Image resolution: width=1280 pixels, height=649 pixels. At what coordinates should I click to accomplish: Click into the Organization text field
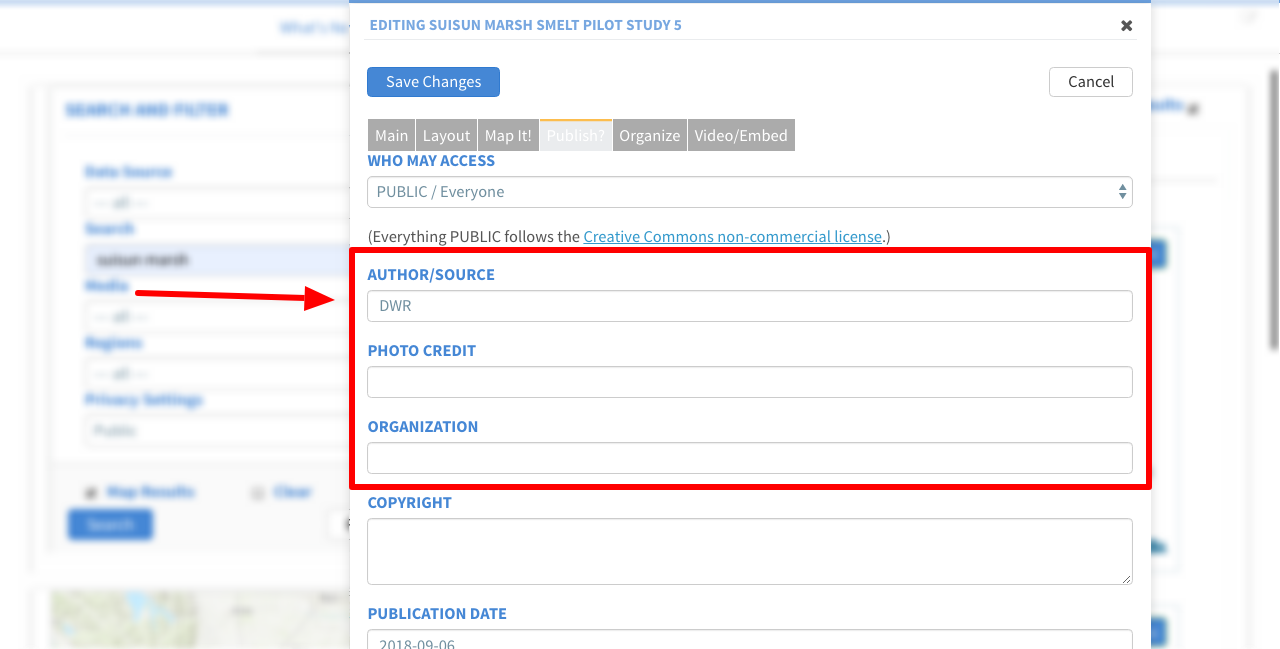749,458
